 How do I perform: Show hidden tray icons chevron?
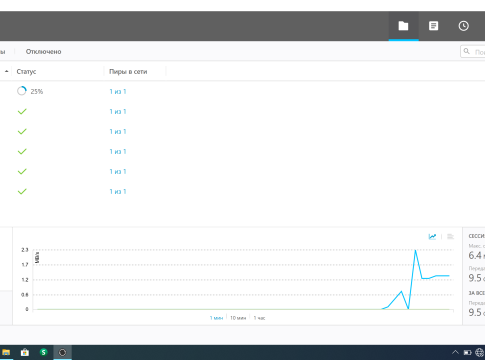tap(455, 352)
